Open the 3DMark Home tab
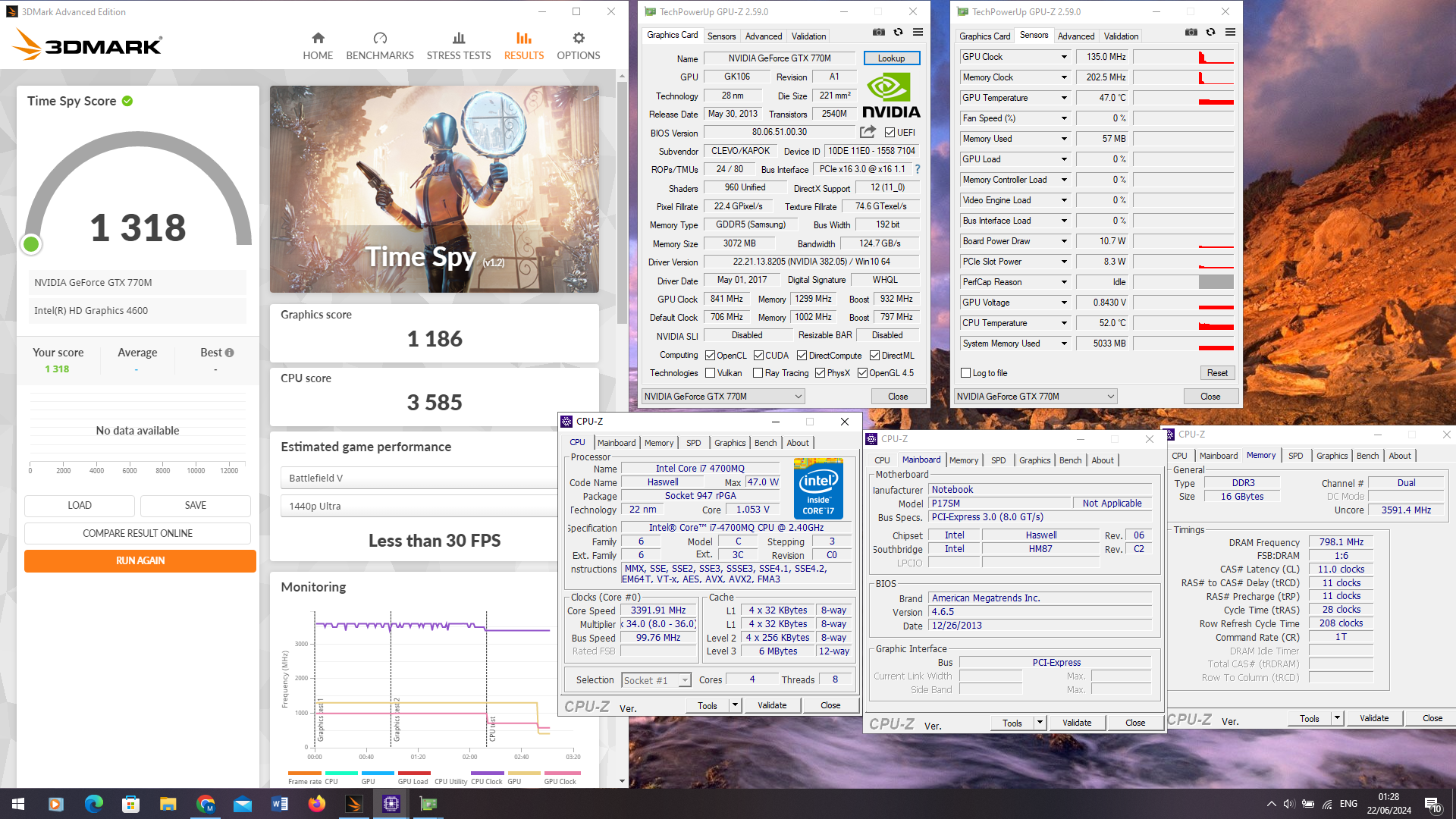Image resolution: width=1456 pixels, height=819 pixels. [318, 45]
